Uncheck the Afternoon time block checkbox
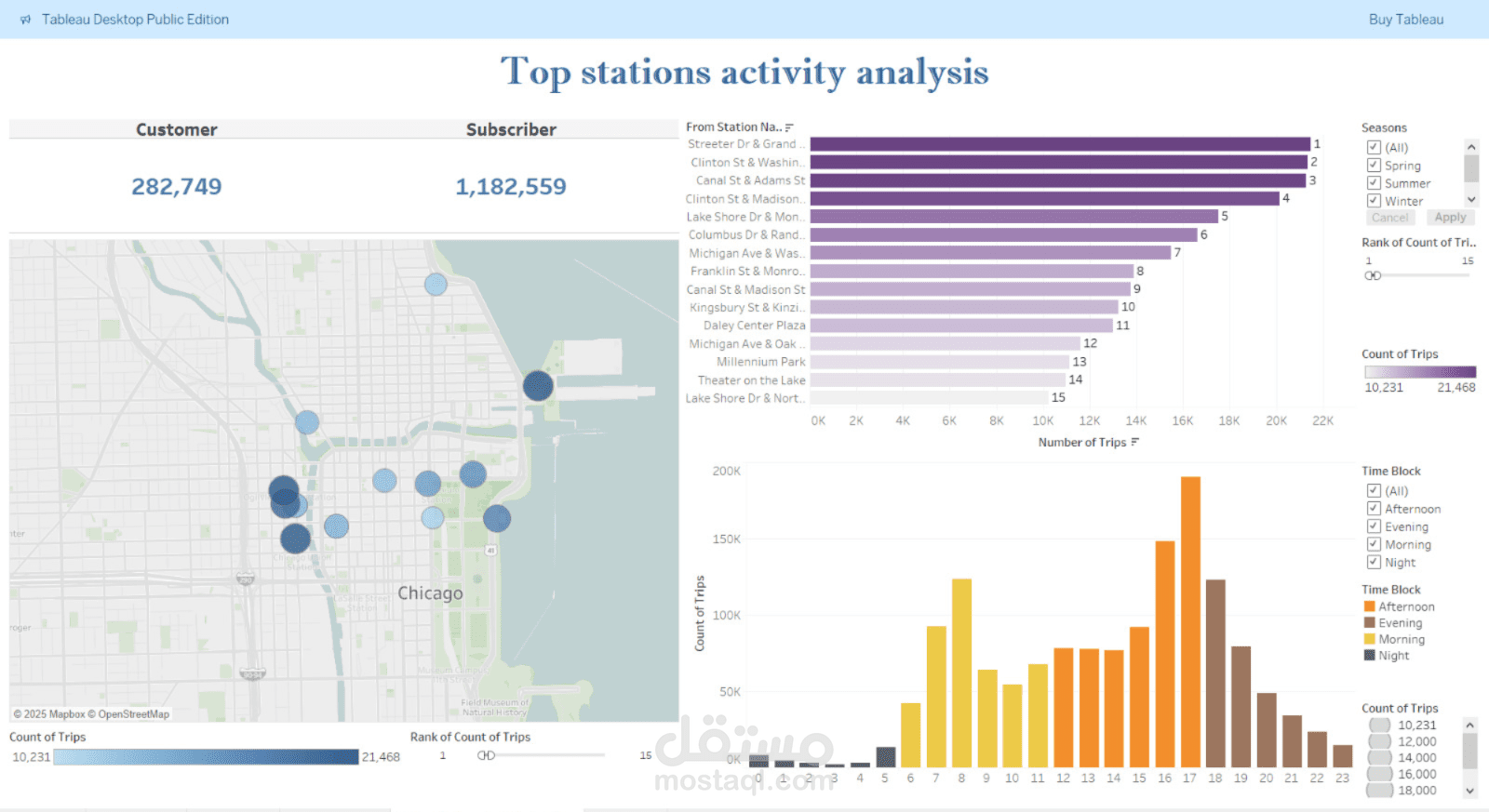This screenshot has height=812, width=1489. pyautogui.click(x=1374, y=508)
